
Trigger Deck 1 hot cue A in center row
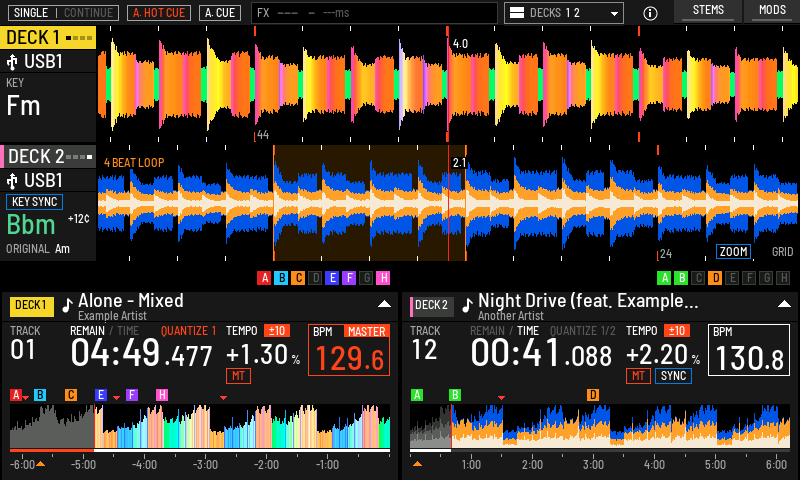point(264,278)
